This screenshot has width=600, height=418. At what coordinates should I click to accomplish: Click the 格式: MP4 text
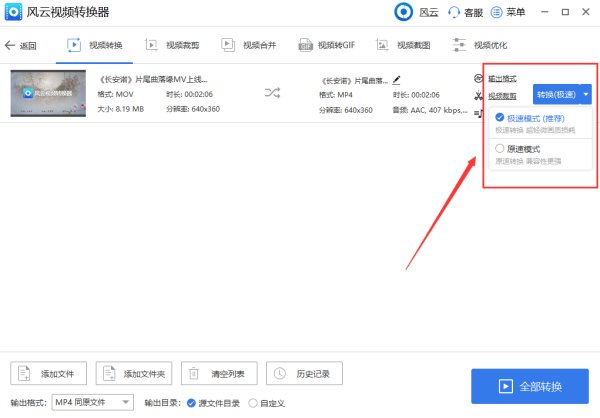click(x=336, y=95)
